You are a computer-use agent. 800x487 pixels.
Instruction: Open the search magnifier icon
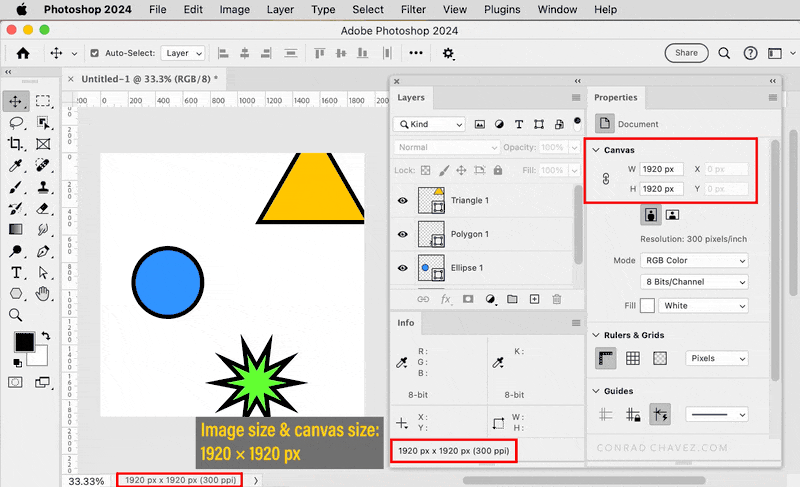click(724, 53)
